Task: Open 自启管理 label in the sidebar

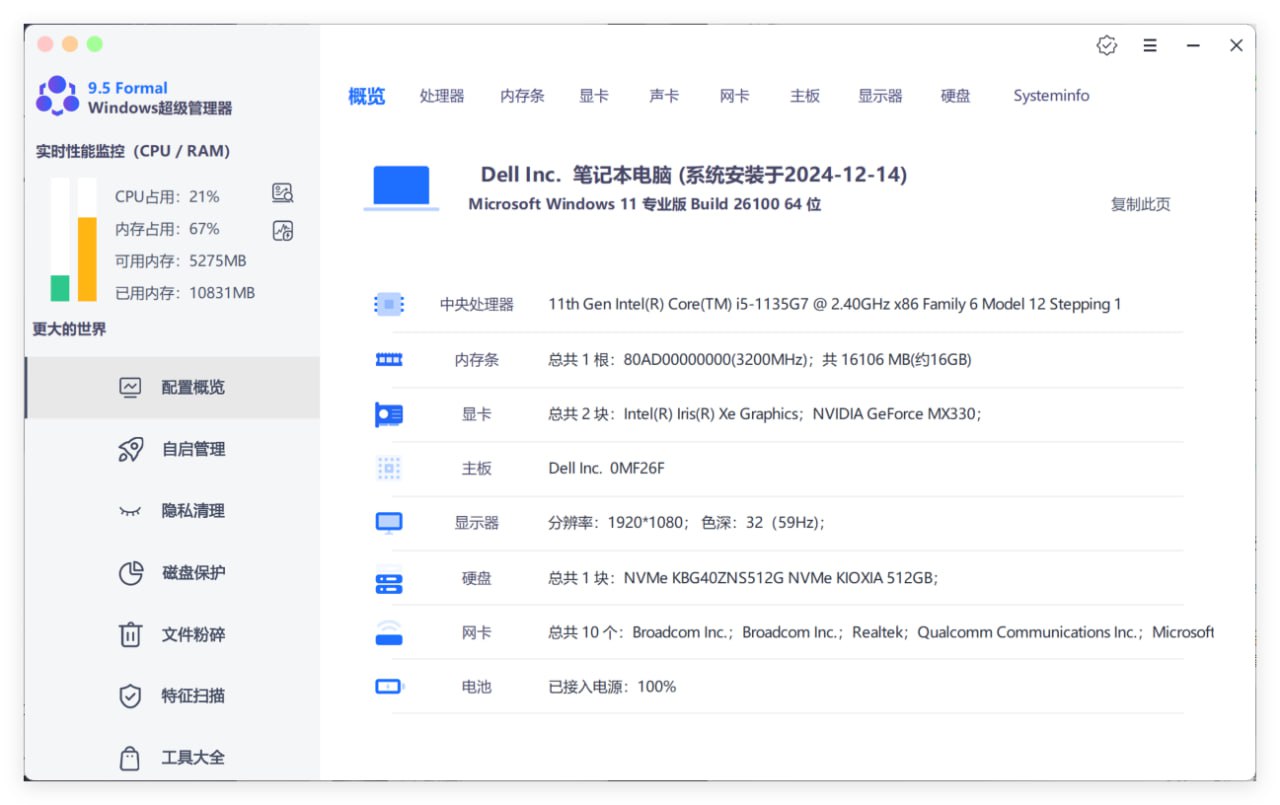Action: [x=193, y=449]
